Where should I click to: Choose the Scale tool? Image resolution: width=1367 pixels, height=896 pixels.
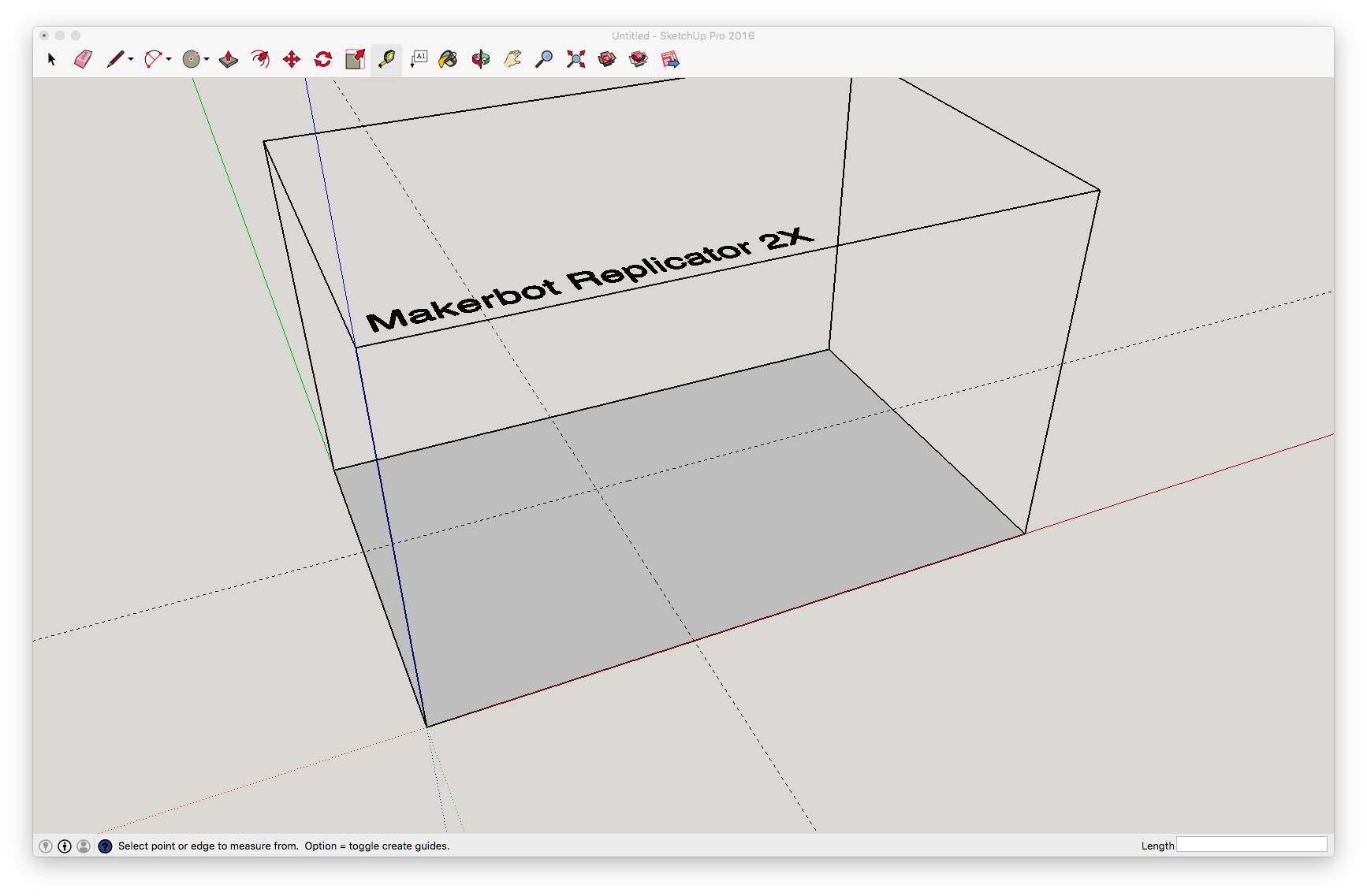coord(356,59)
